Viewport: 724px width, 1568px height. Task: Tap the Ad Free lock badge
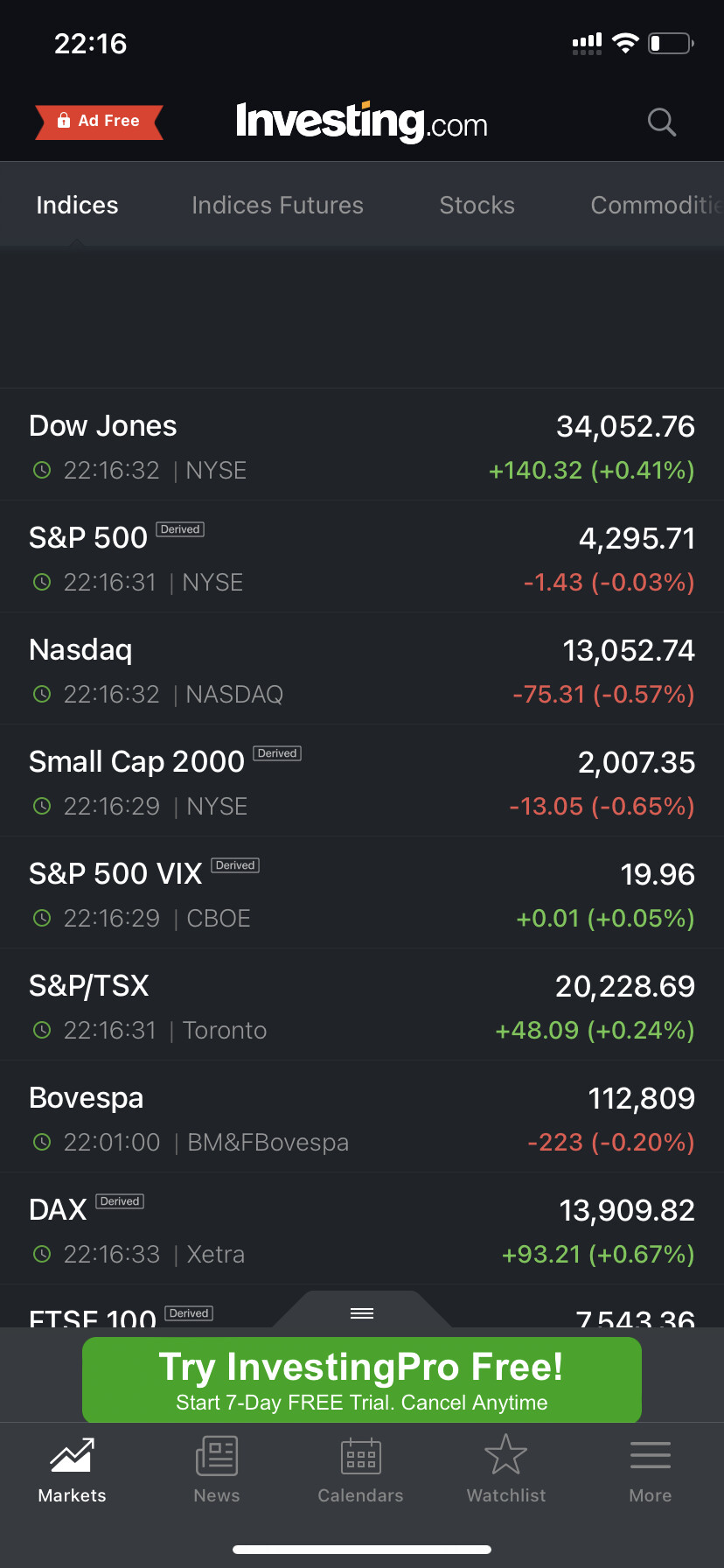coord(99,122)
